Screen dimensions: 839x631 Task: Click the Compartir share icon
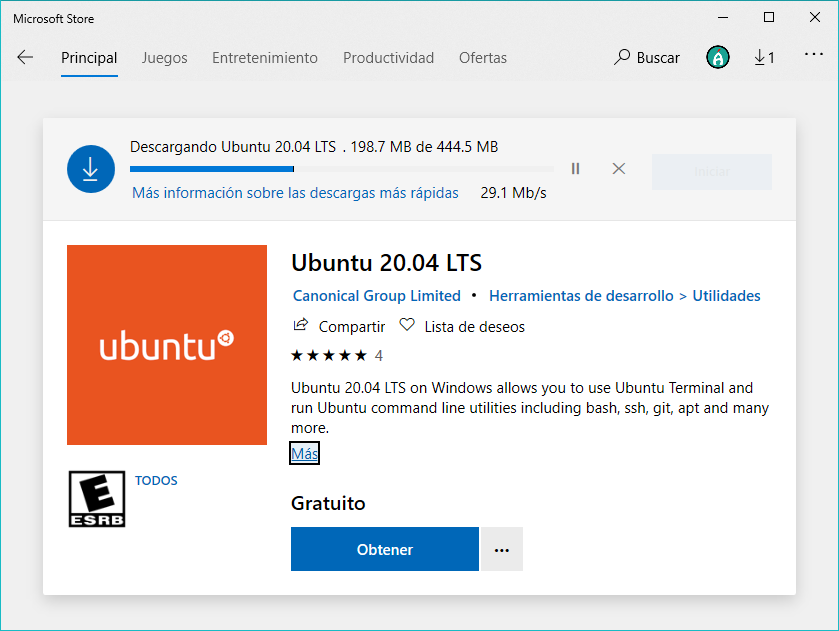coord(301,326)
